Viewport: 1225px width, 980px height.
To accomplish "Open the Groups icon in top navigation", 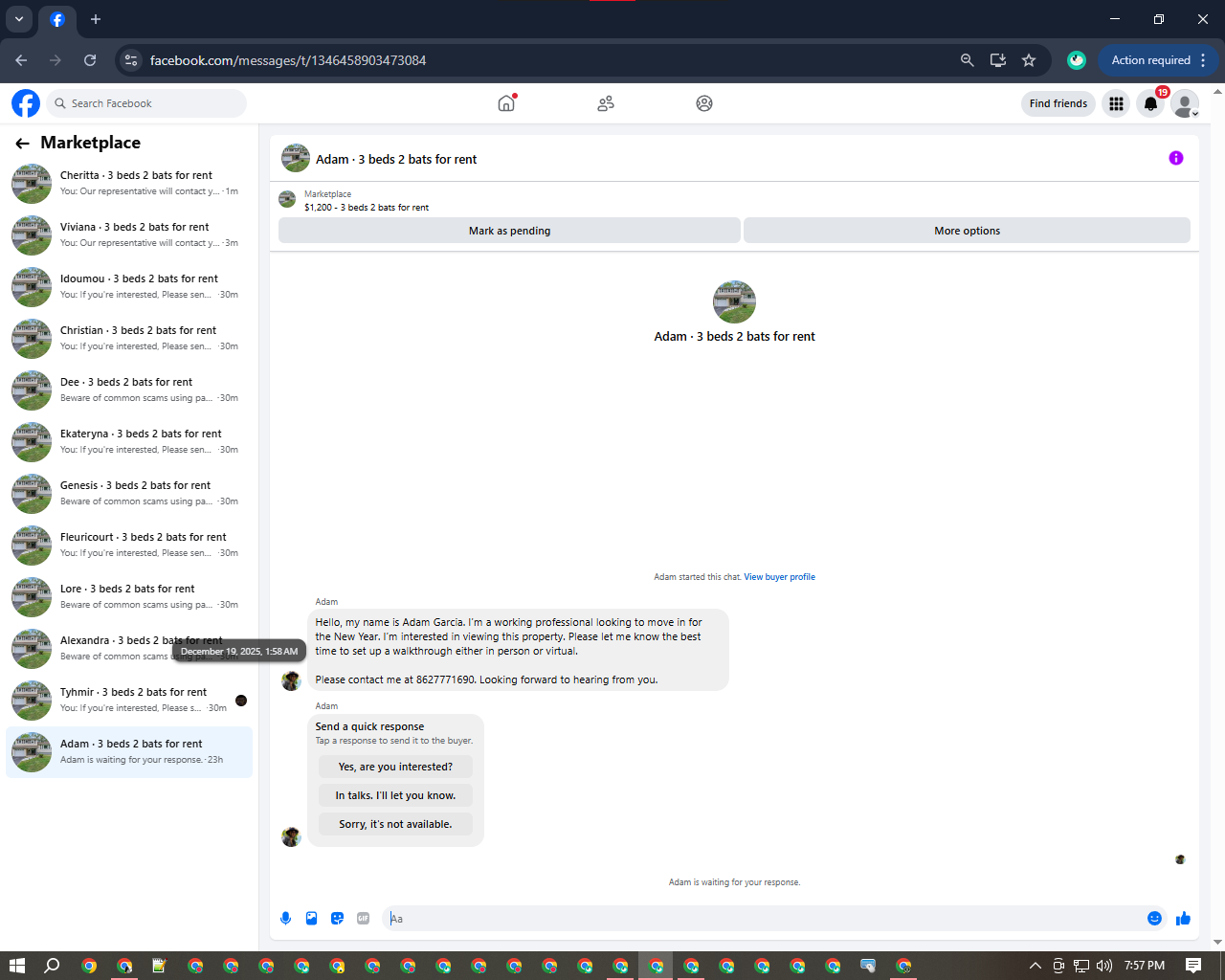I will 704,103.
